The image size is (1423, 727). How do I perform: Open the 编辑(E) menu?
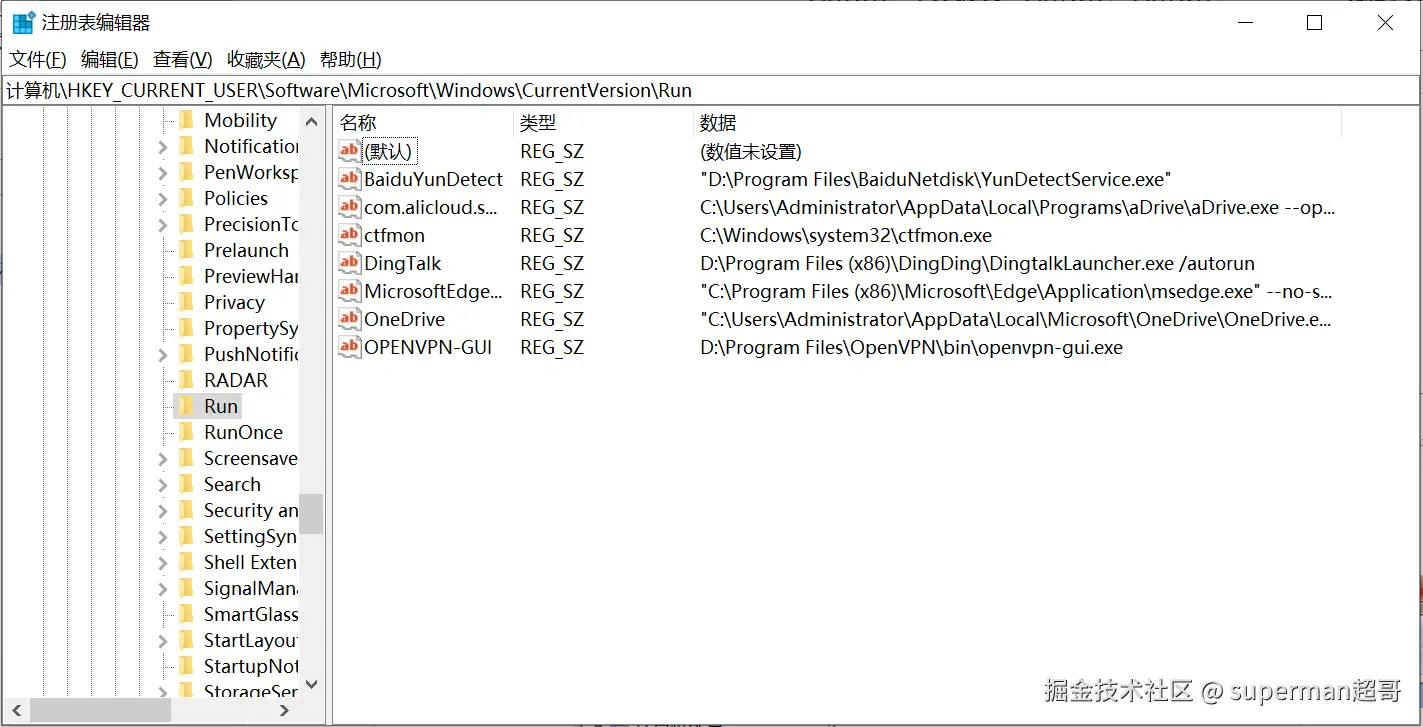tap(109, 59)
